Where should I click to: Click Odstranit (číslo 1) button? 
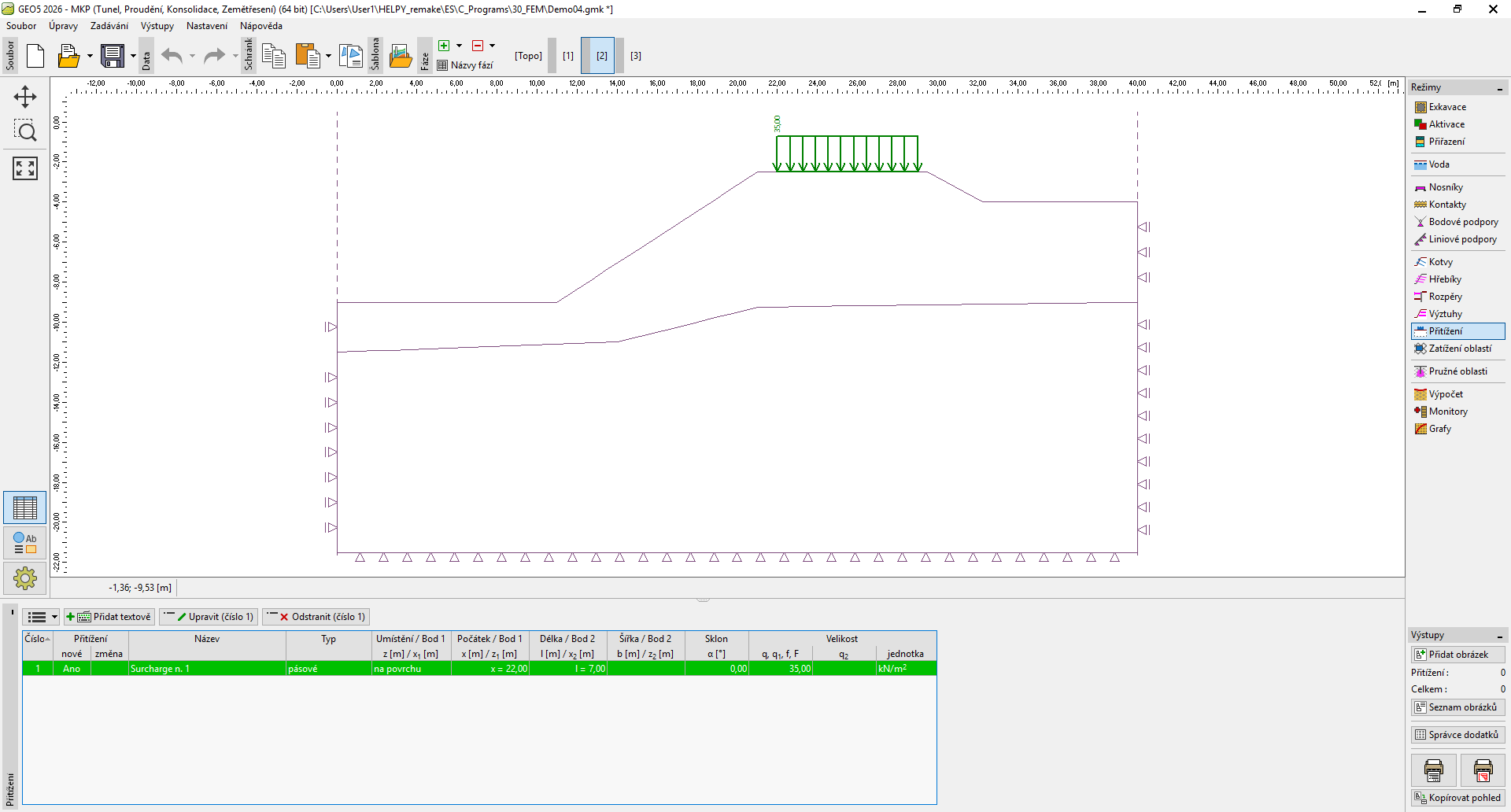coord(316,617)
